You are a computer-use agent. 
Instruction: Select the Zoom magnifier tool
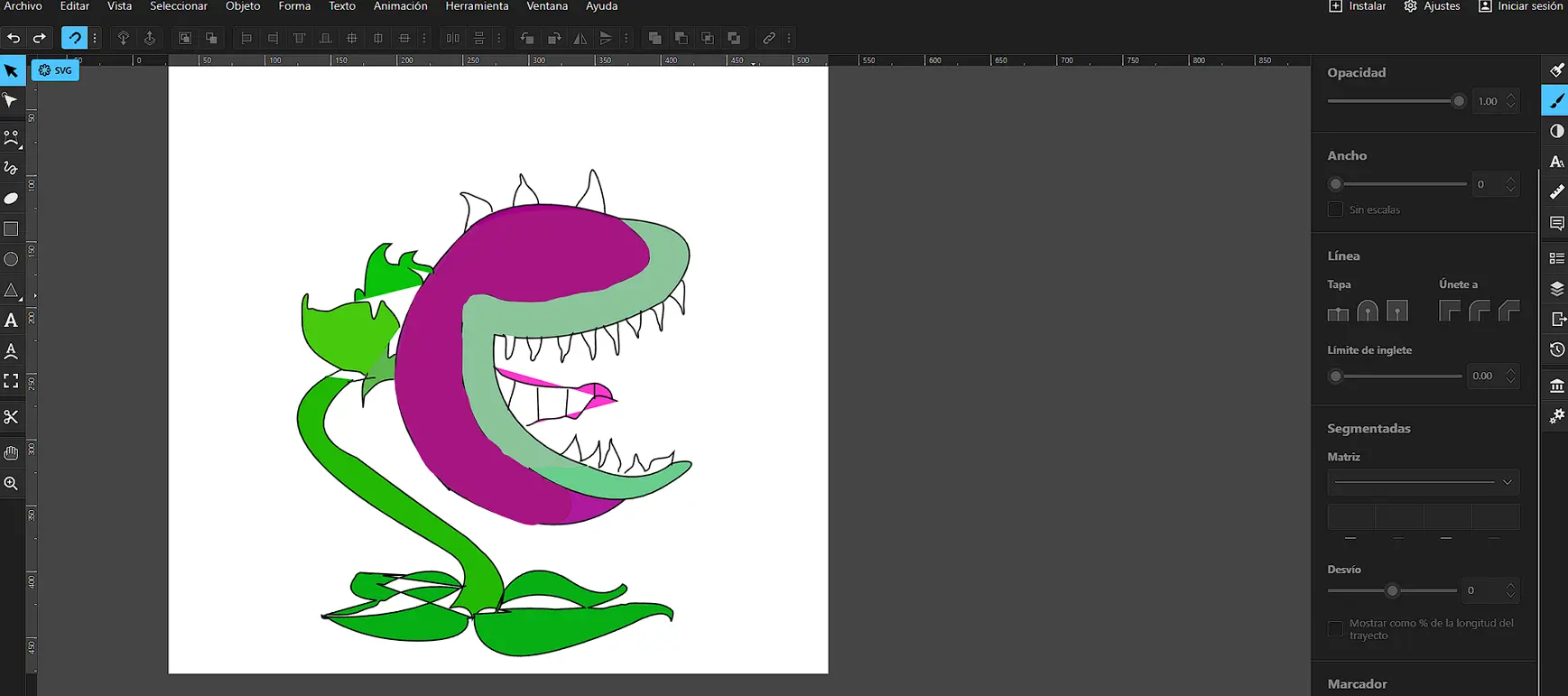11,484
